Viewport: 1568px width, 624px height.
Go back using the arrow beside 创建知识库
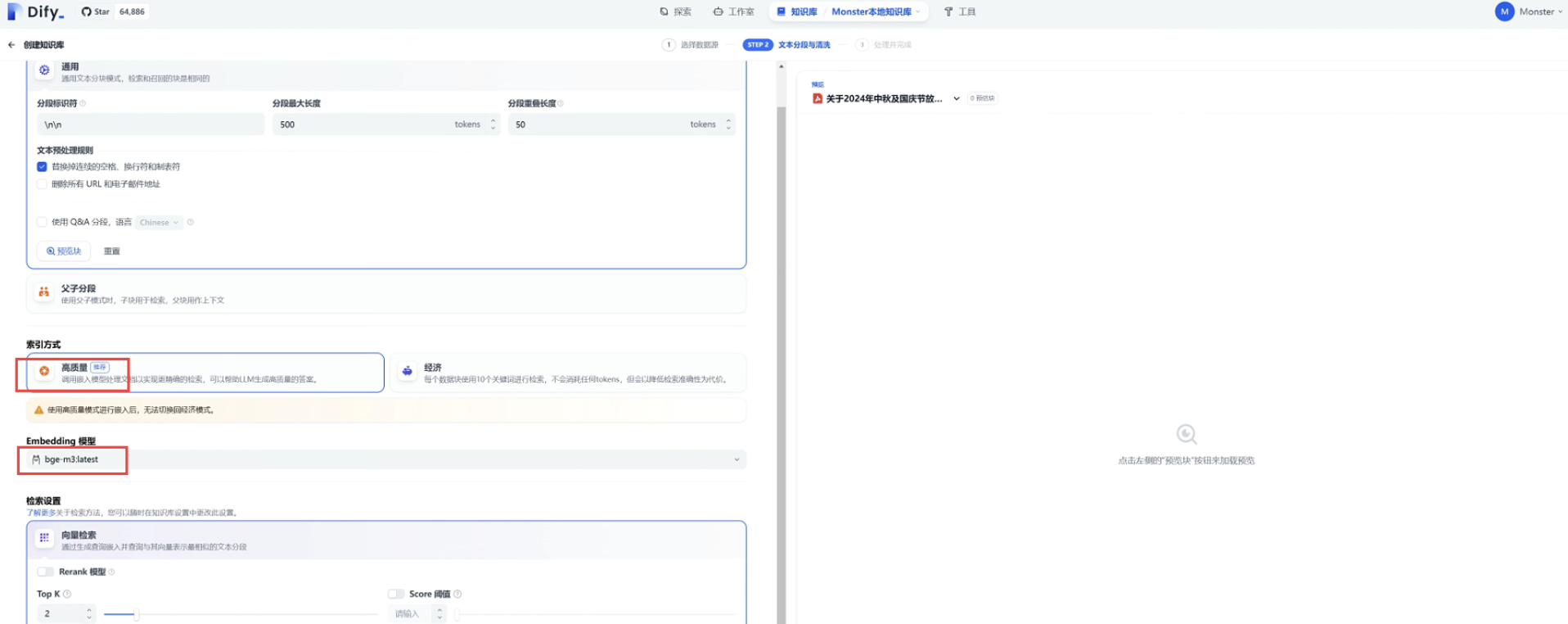point(11,45)
